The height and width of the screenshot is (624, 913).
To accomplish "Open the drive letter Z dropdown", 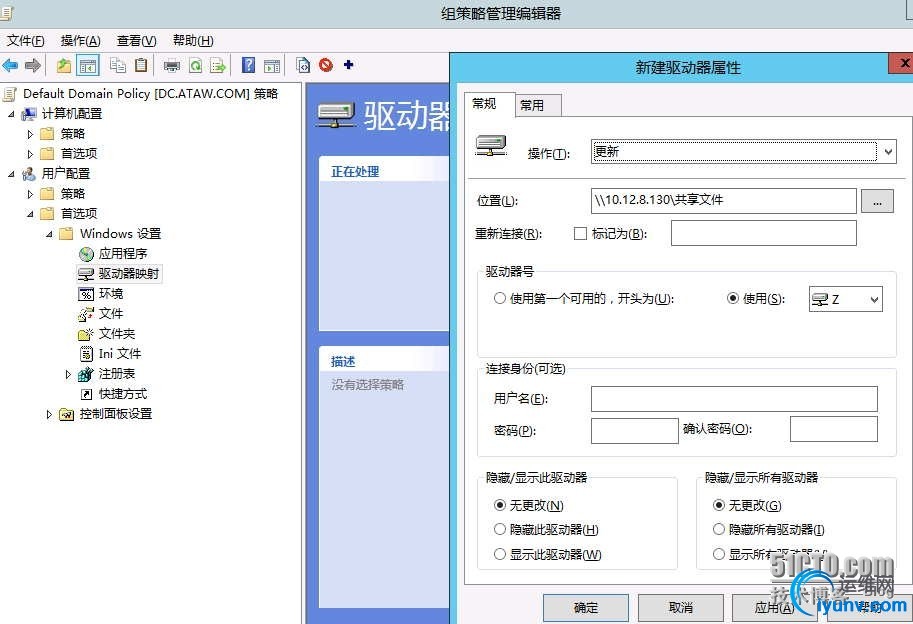I will click(845, 299).
